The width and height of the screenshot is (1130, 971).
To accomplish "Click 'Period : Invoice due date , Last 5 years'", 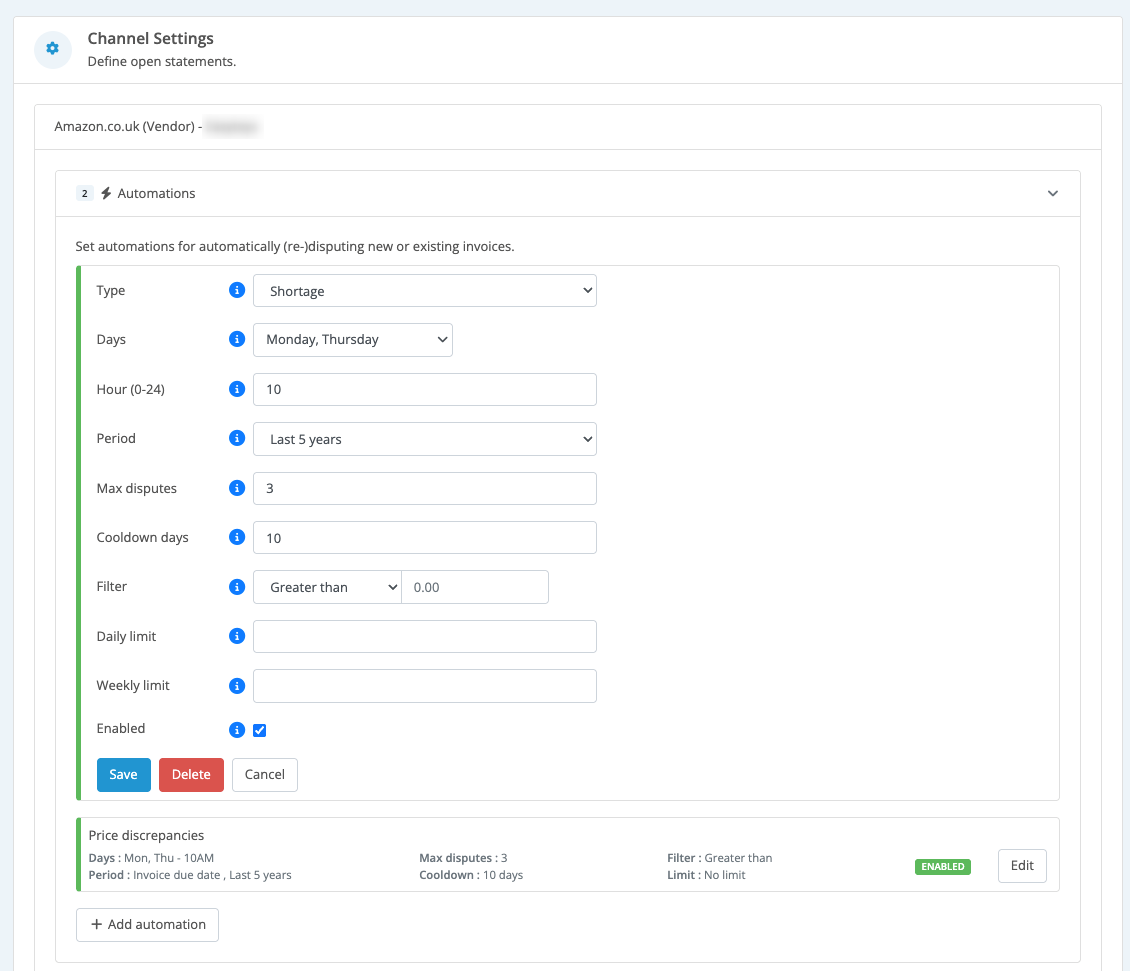I will (x=190, y=875).
